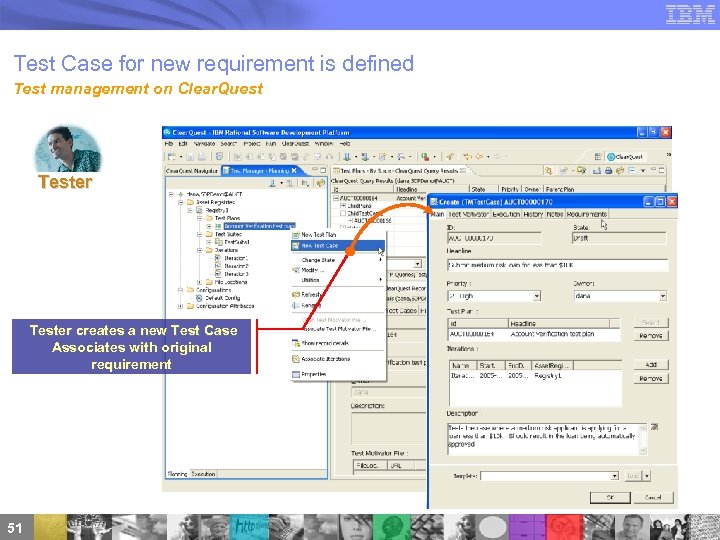Click Add button beside Iterations table

[650, 365]
